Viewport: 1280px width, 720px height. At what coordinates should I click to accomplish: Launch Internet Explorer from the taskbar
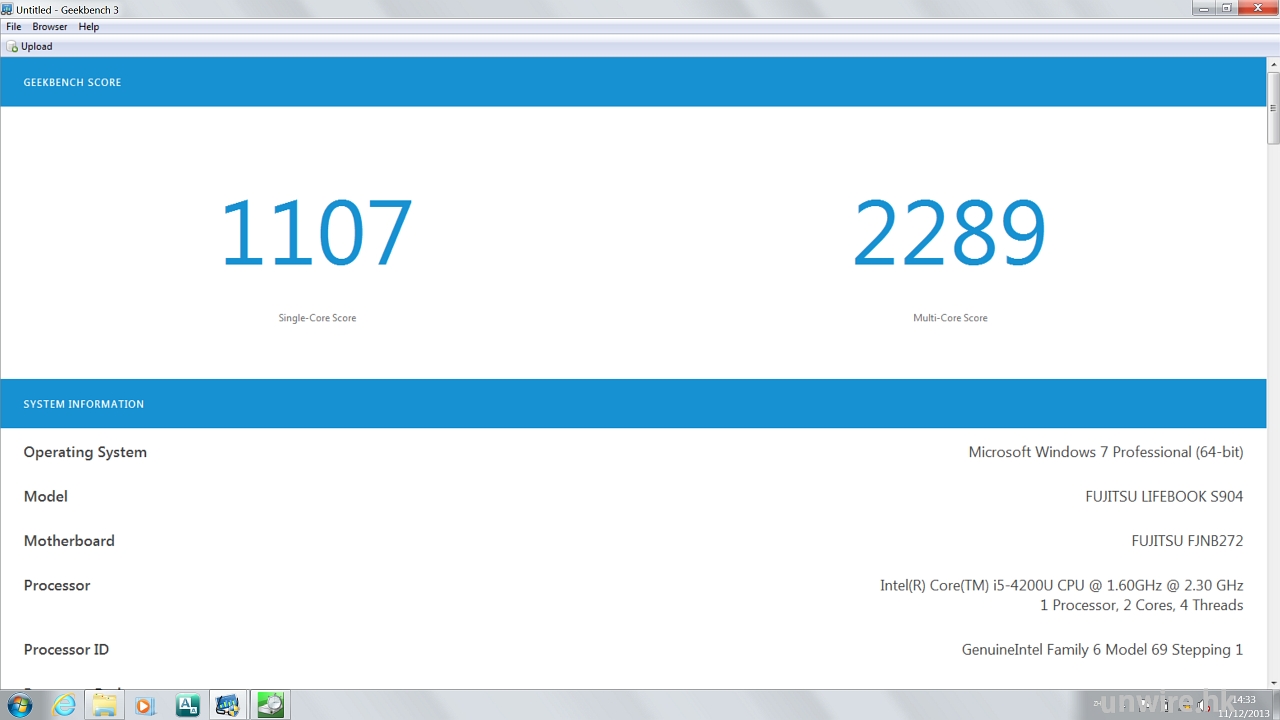coord(64,705)
